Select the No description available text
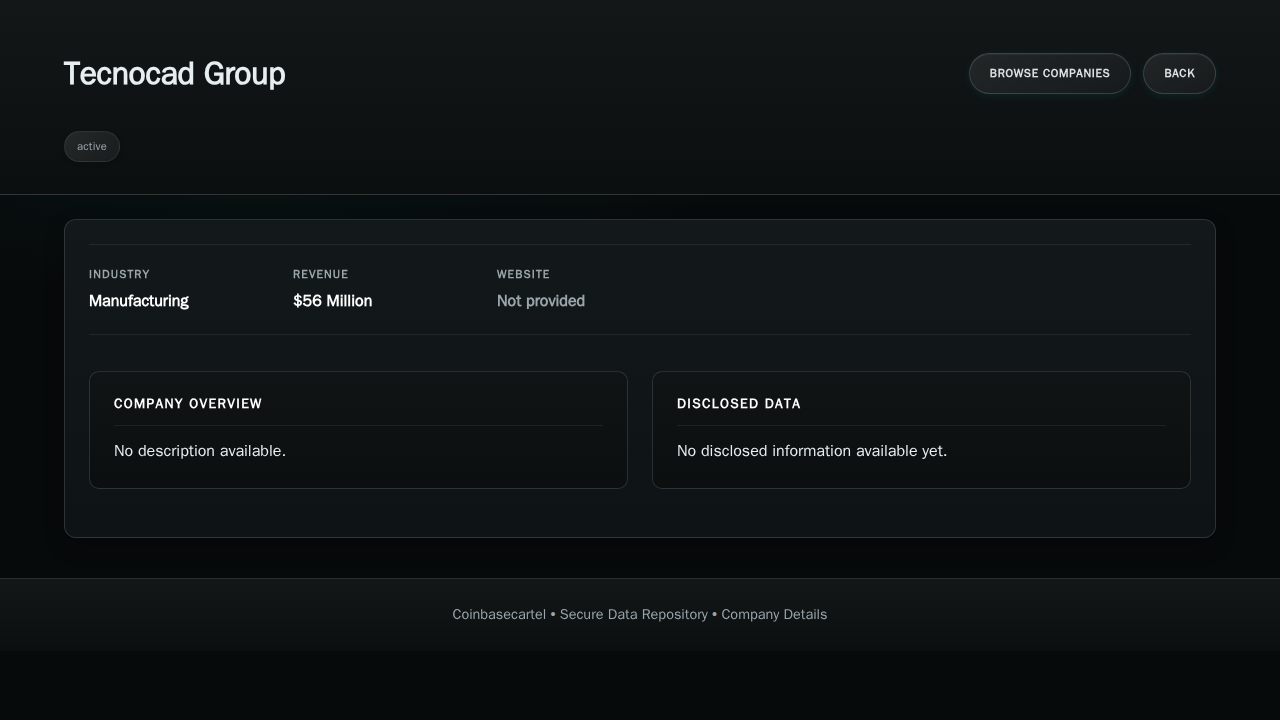The image size is (1280, 720). pos(200,451)
